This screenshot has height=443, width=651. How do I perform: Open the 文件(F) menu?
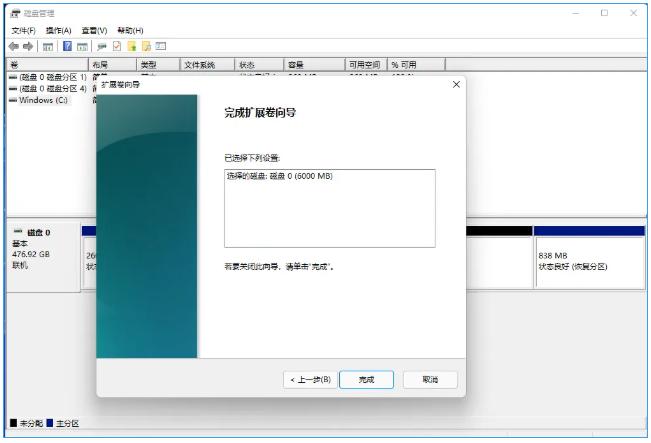coord(23,30)
